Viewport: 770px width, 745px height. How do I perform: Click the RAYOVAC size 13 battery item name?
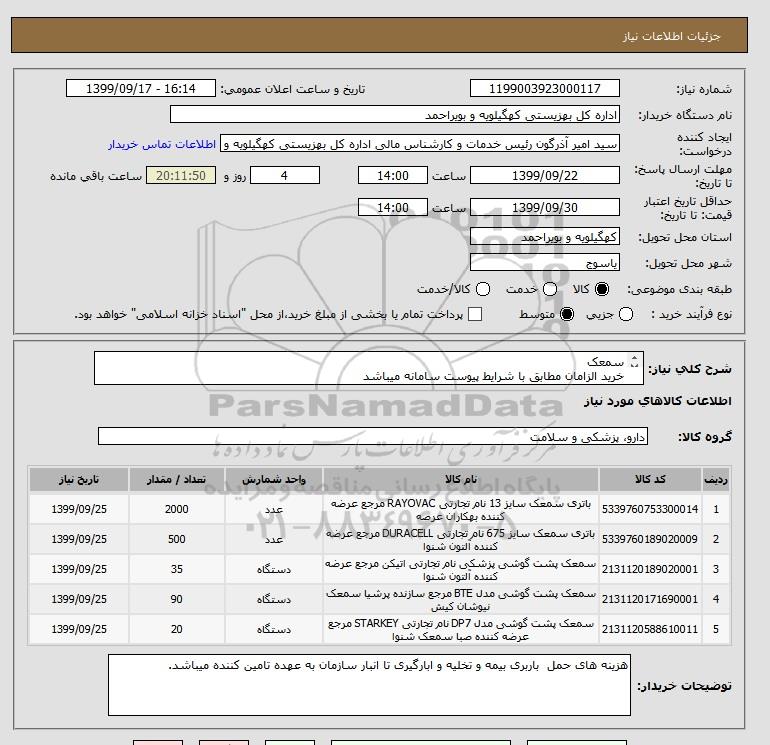pyautogui.click(x=461, y=510)
